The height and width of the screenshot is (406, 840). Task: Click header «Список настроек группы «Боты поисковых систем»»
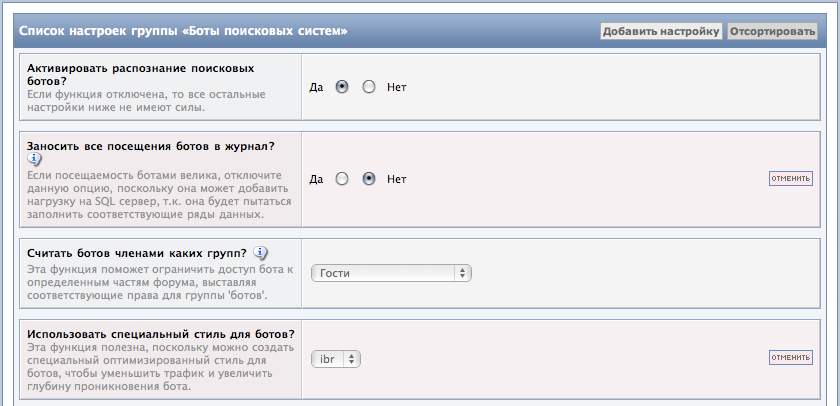pyautogui.click(x=183, y=31)
